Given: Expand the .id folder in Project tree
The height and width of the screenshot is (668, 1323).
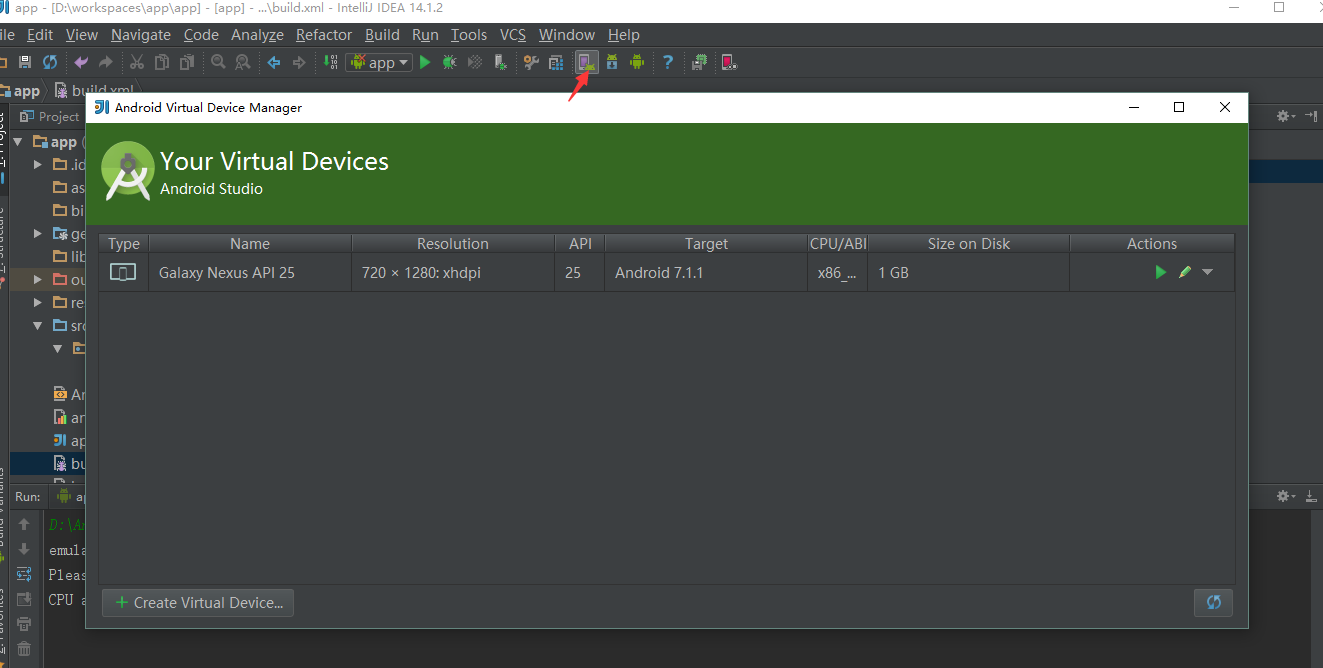Looking at the screenshot, I should tap(38, 164).
